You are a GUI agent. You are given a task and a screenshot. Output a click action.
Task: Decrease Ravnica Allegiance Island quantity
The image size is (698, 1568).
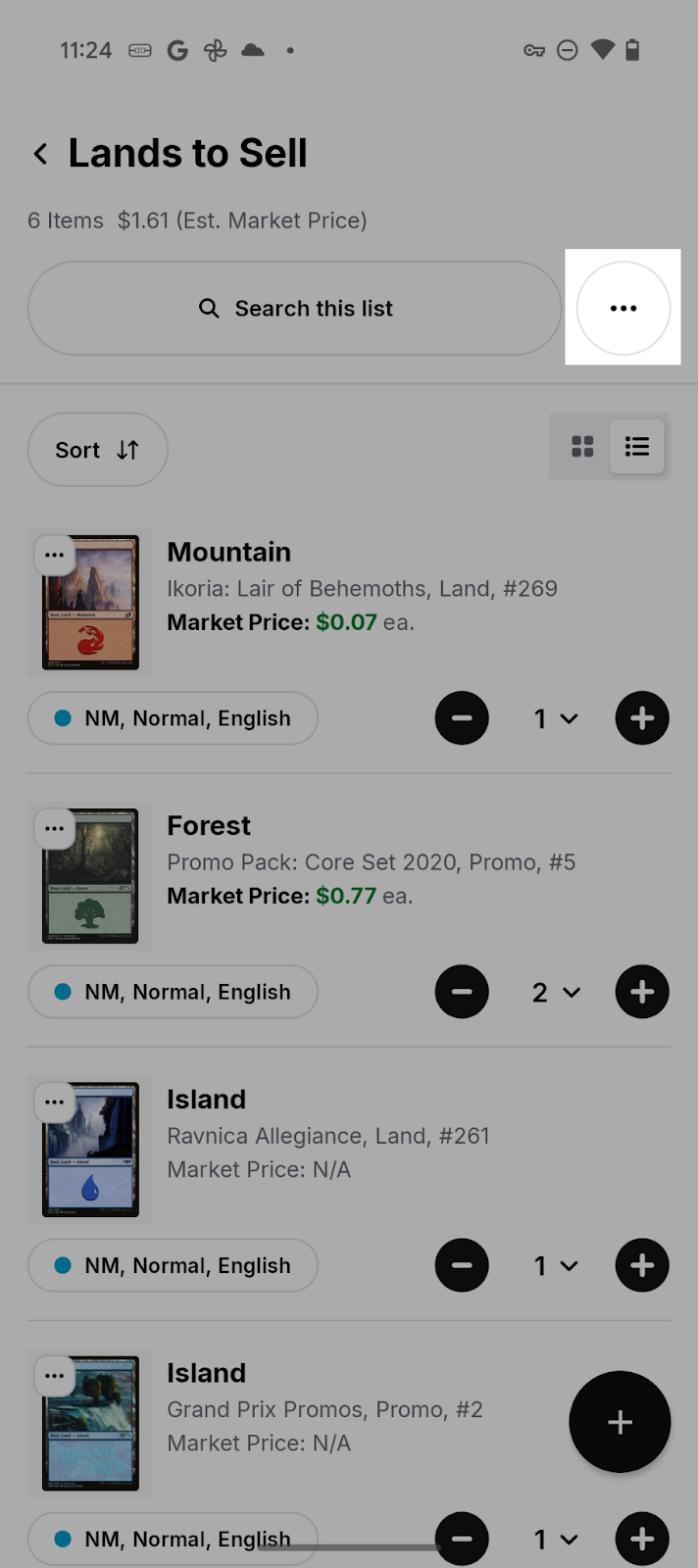click(x=462, y=1265)
